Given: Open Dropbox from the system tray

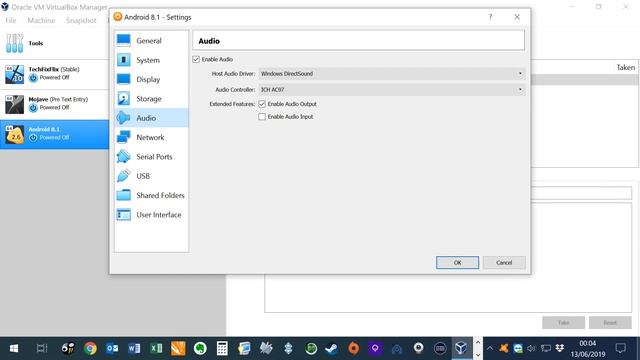Looking at the screenshot, I should coord(560,348).
